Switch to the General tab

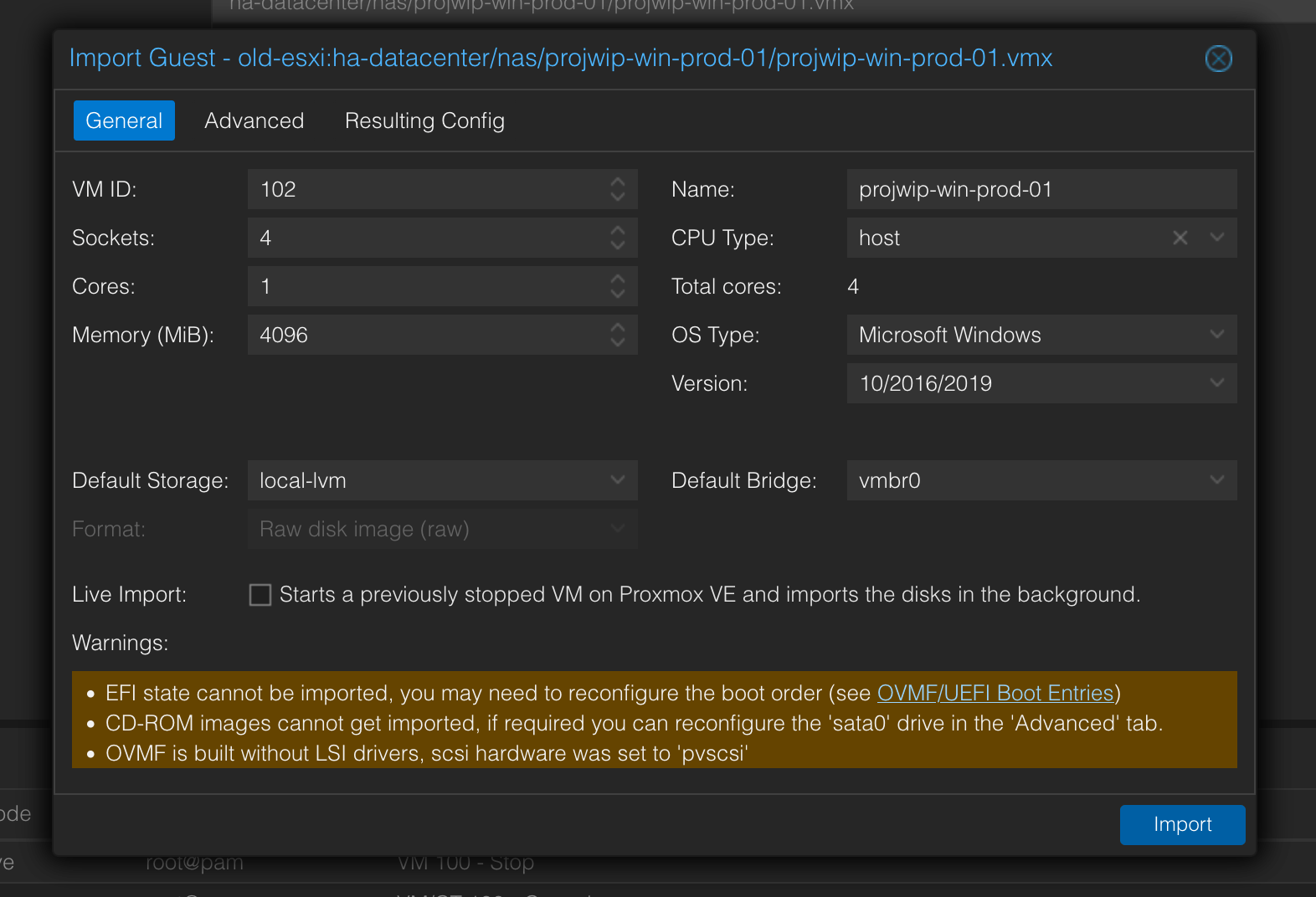(x=124, y=120)
